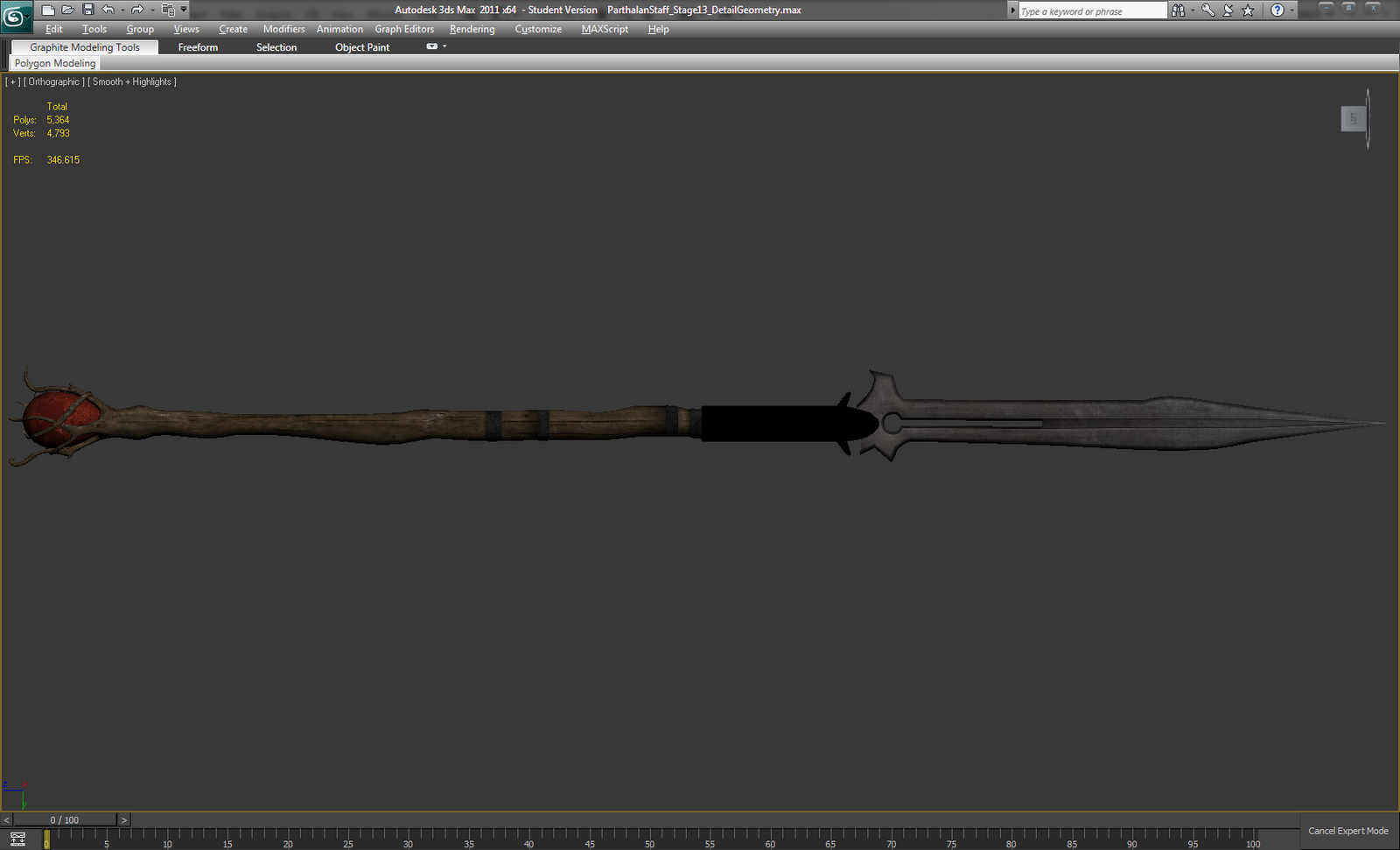This screenshot has height=850, width=1400.
Task: Open the 3ds Max application menu logo button
Action: click(16, 12)
